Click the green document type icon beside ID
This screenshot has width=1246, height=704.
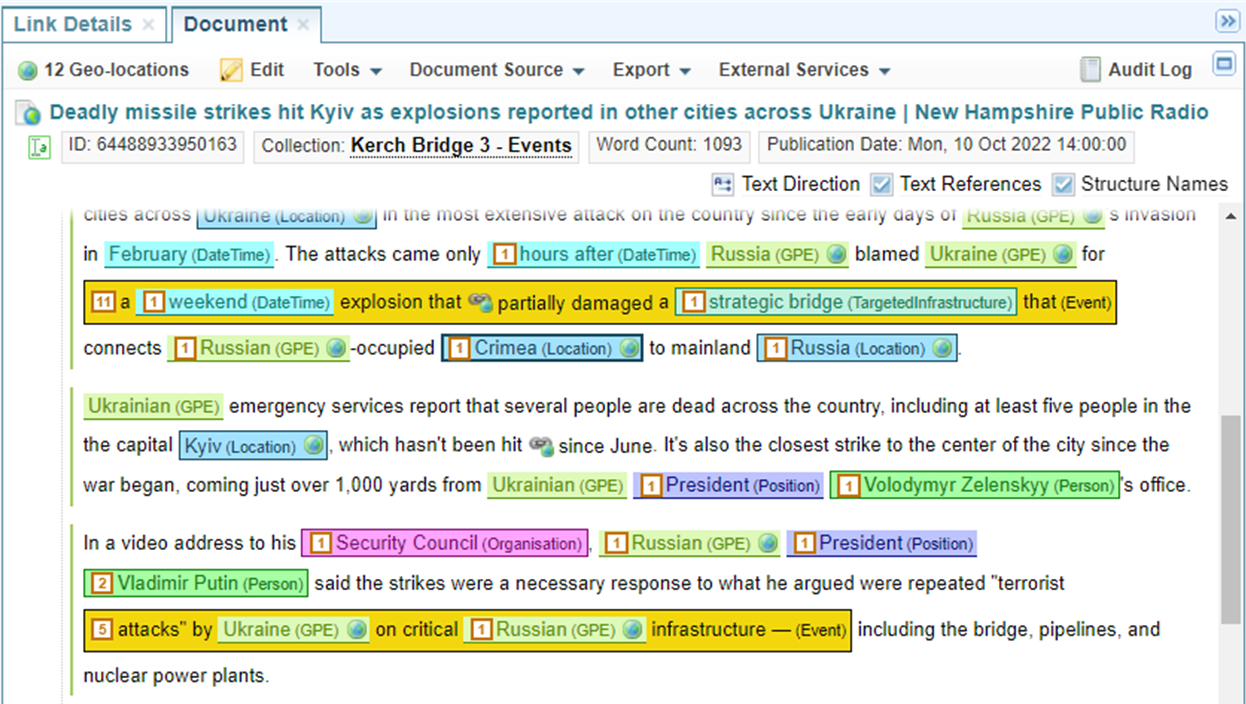39,149
